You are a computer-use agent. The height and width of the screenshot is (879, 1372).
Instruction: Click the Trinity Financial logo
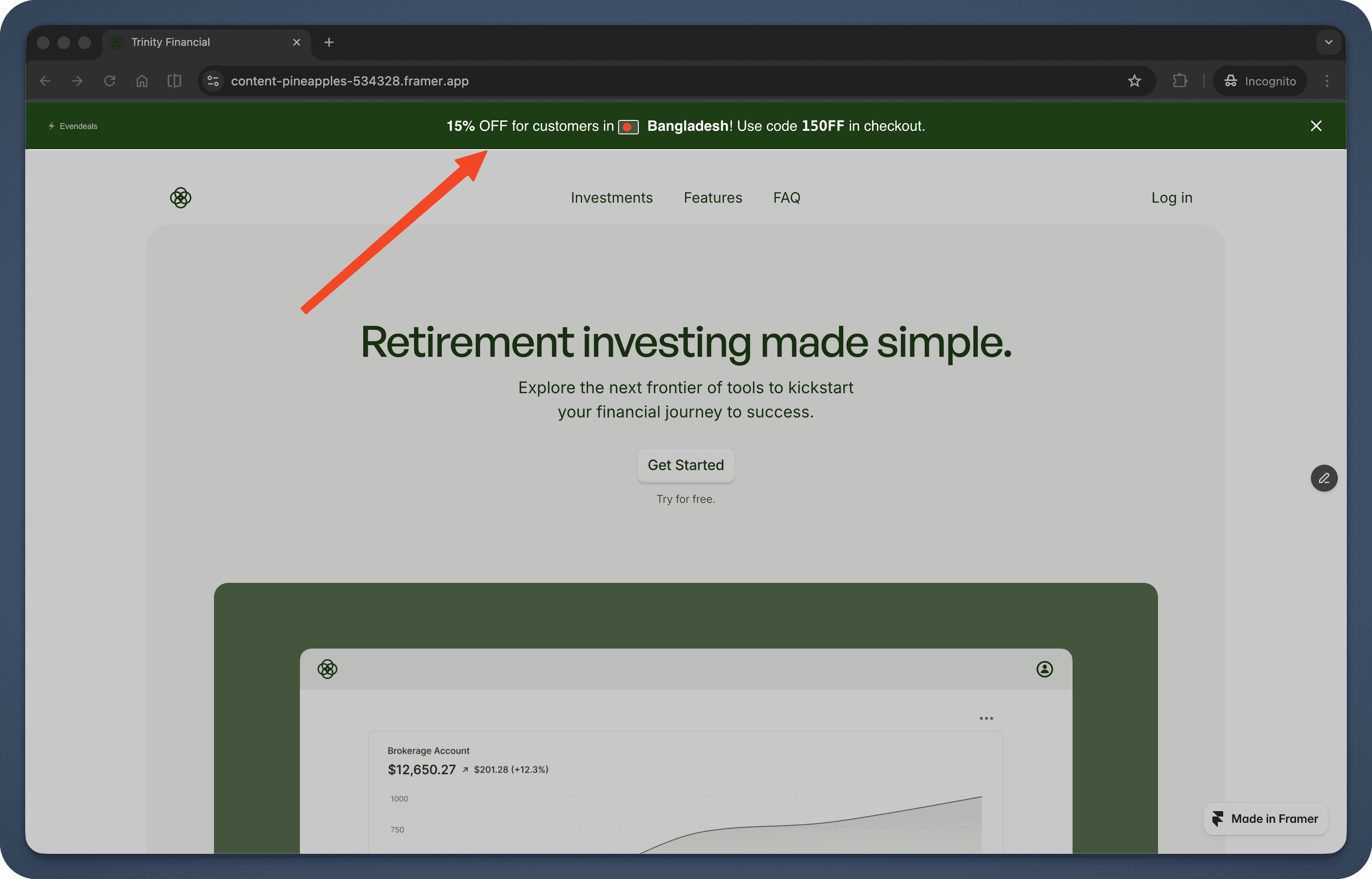[180, 197]
